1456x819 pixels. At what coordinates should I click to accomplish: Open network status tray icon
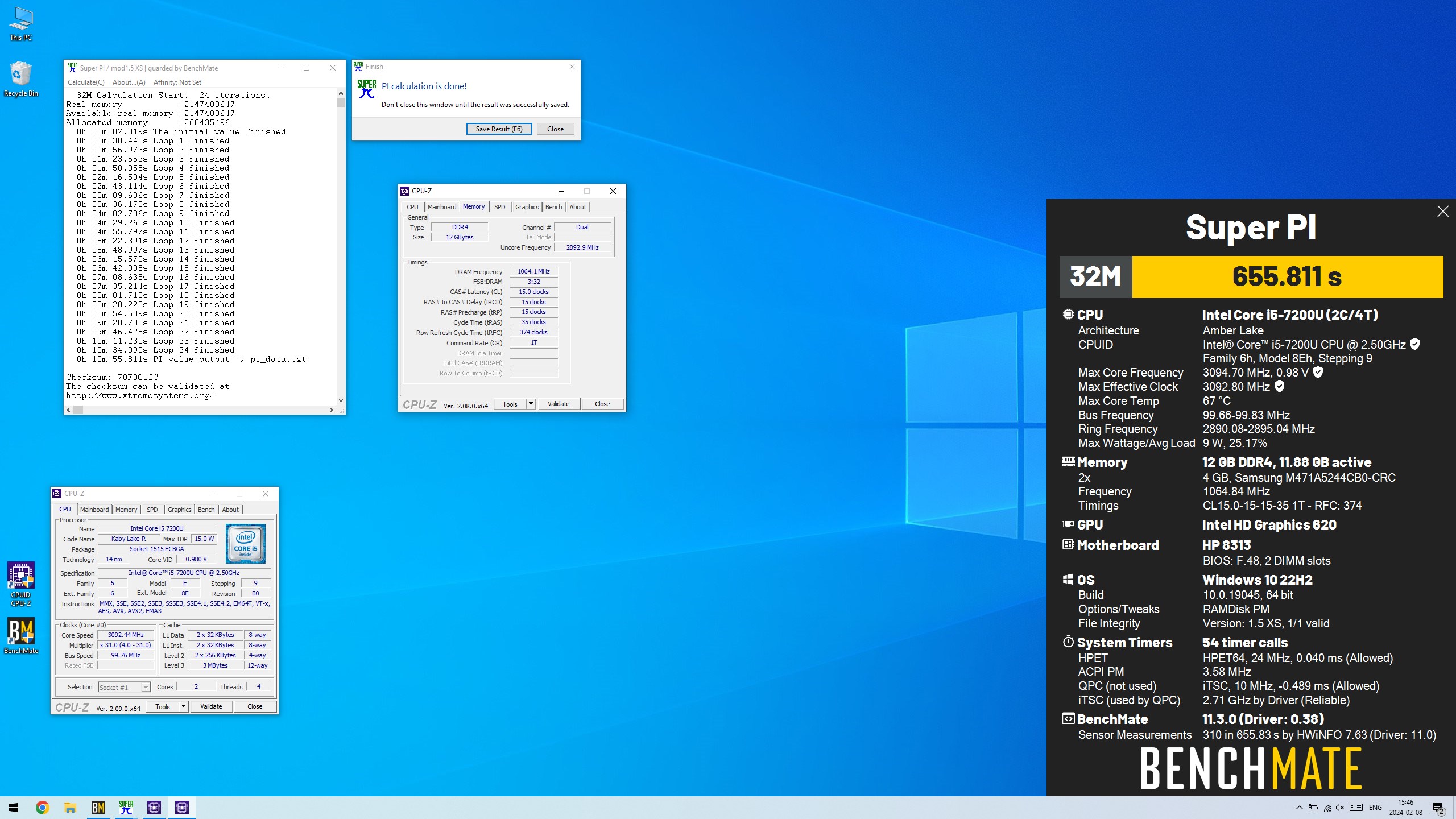click(x=1327, y=808)
